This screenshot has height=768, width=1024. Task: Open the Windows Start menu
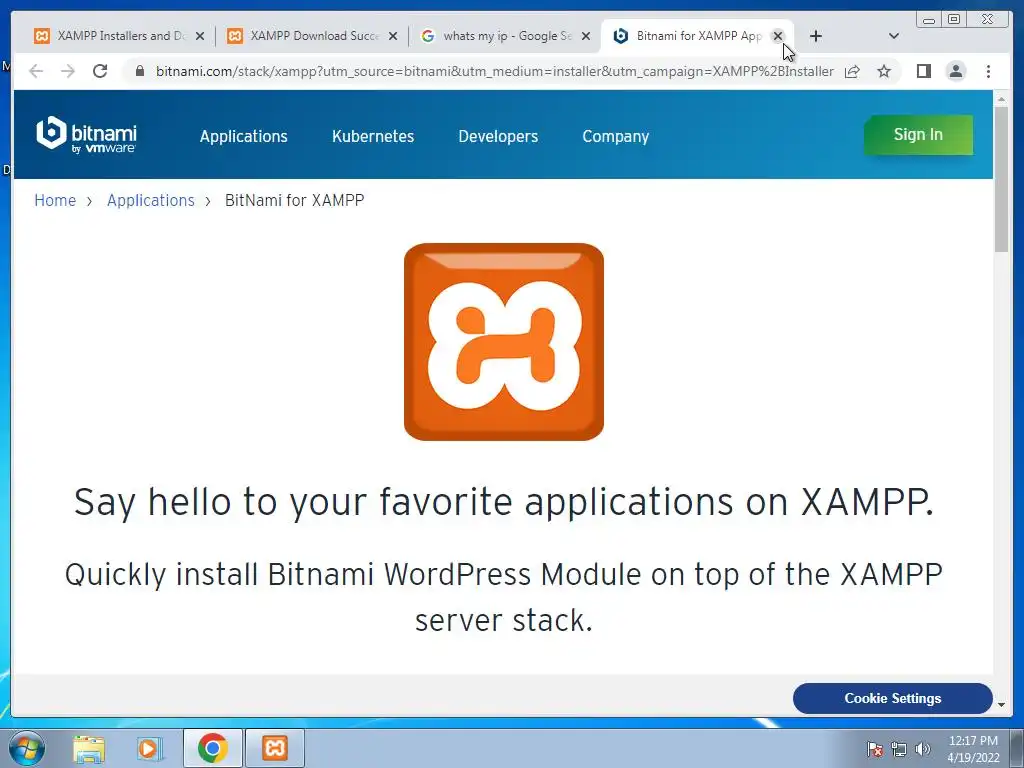point(27,748)
